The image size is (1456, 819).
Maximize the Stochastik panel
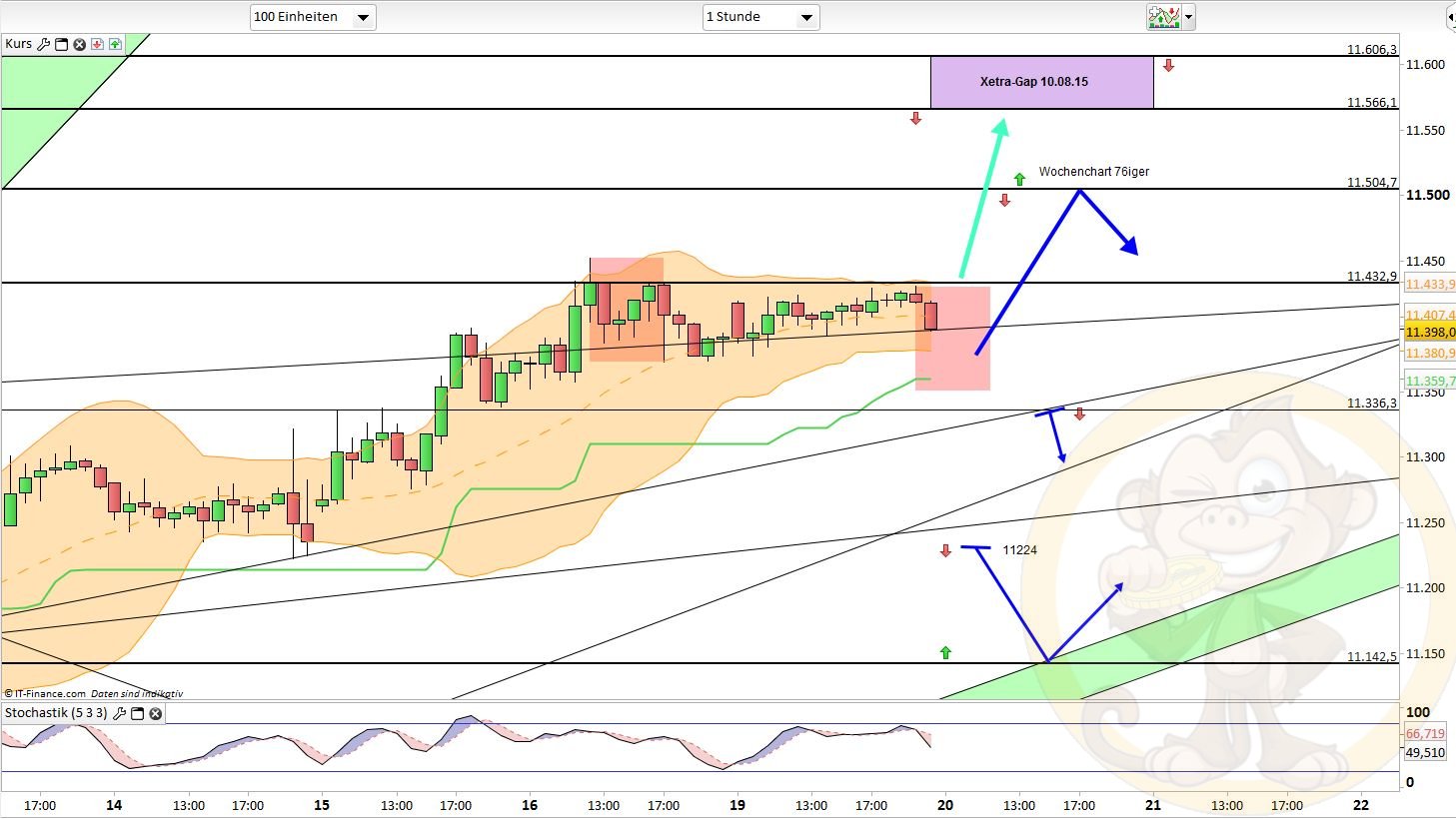pyautogui.click(x=138, y=713)
